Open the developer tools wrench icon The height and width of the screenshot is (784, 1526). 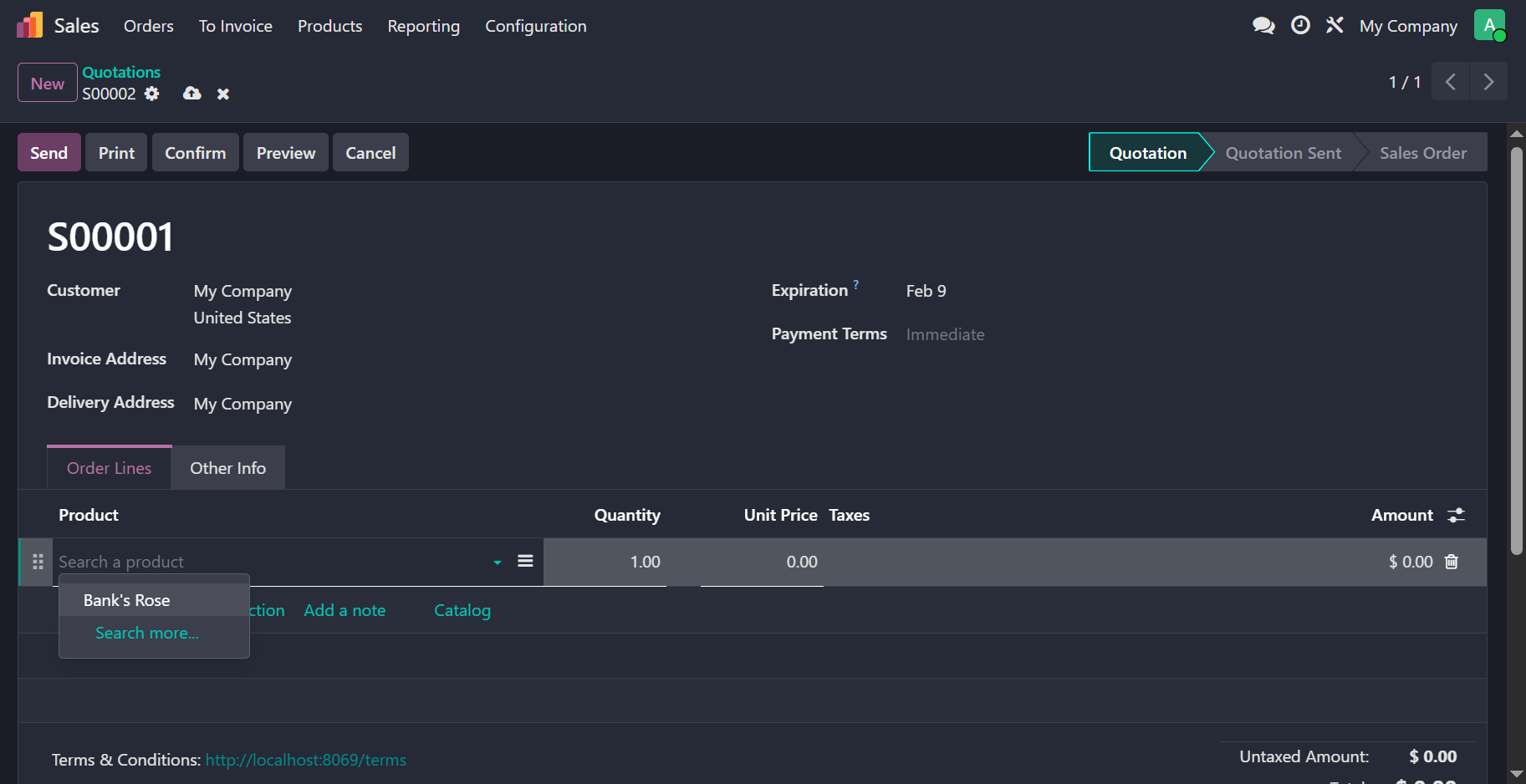1335,25
